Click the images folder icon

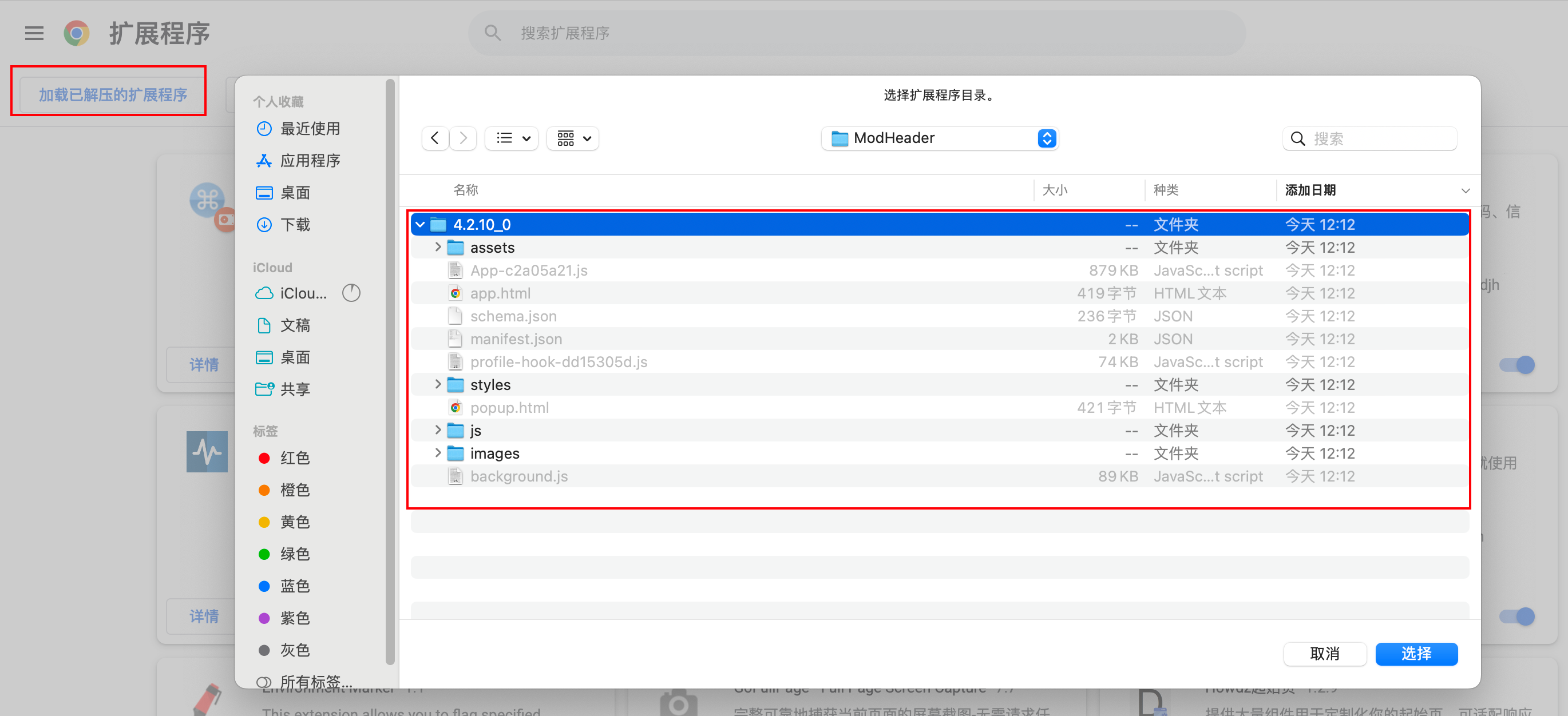[456, 454]
